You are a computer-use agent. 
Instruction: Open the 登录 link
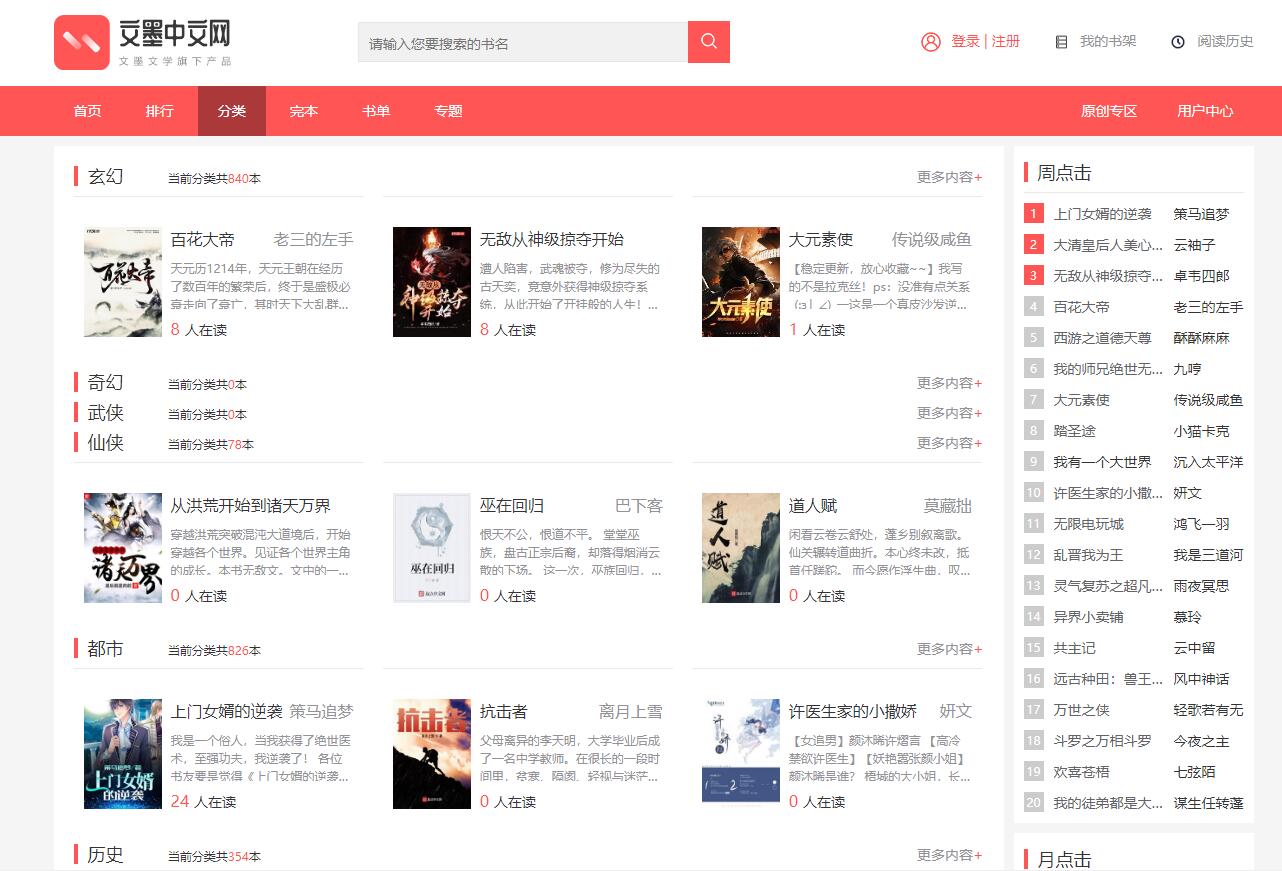point(965,41)
